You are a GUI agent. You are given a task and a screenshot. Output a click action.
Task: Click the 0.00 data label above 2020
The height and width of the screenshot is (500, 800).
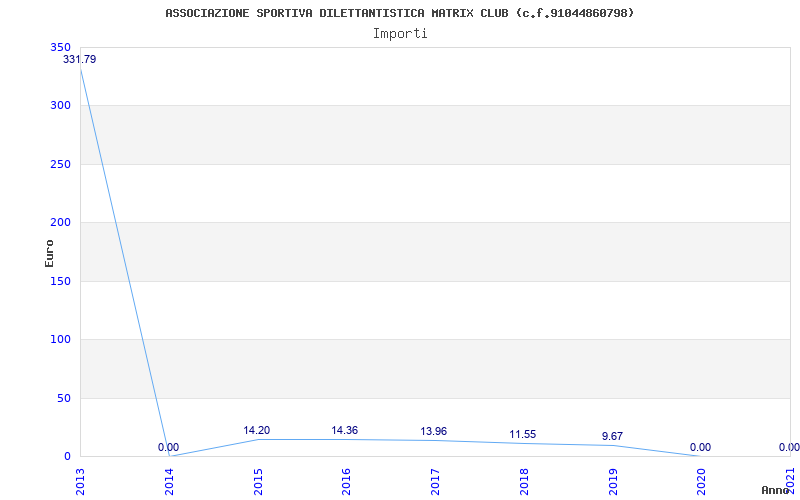point(701,447)
